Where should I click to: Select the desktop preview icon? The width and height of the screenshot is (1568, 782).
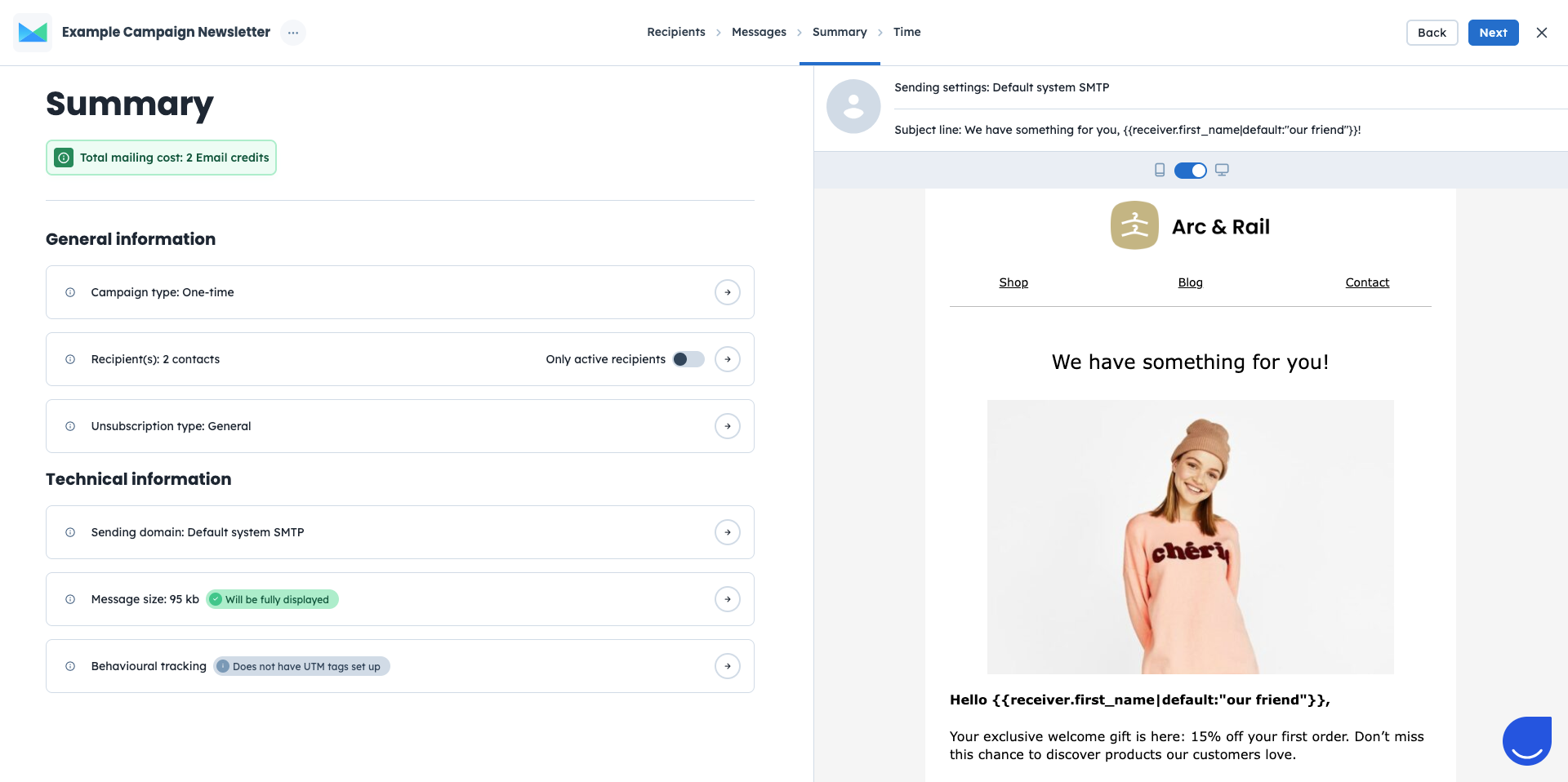click(x=1222, y=170)
